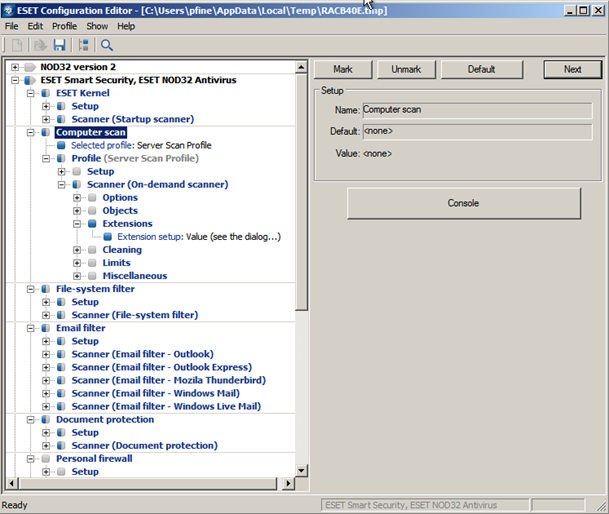Click the Open file toolbar icon
609x514 pixels.
point(40,45)
